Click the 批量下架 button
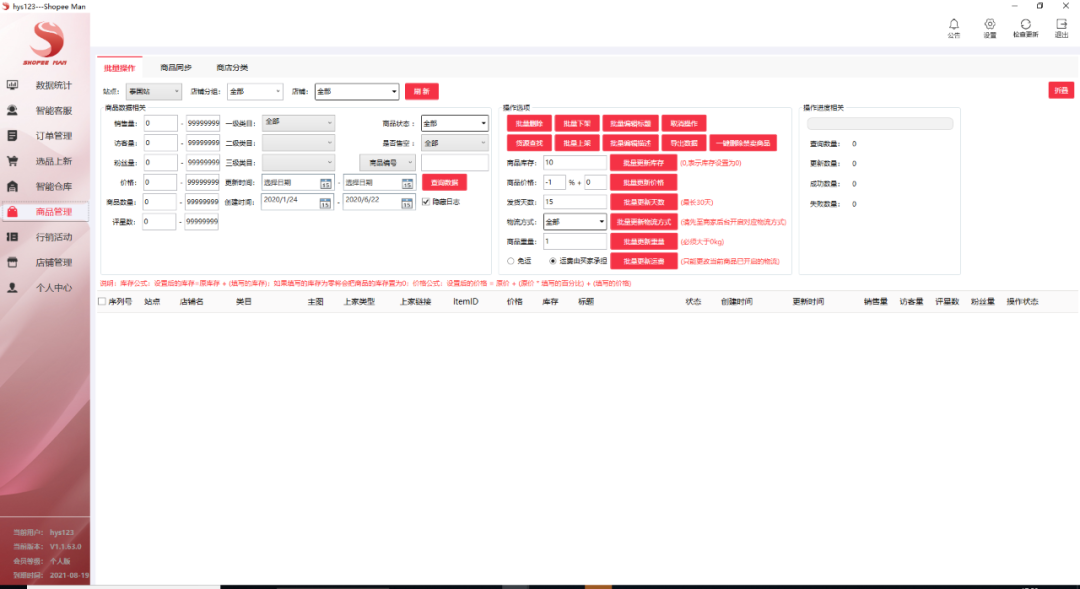This screenshot has width=1080, height=589. (577, 123)
